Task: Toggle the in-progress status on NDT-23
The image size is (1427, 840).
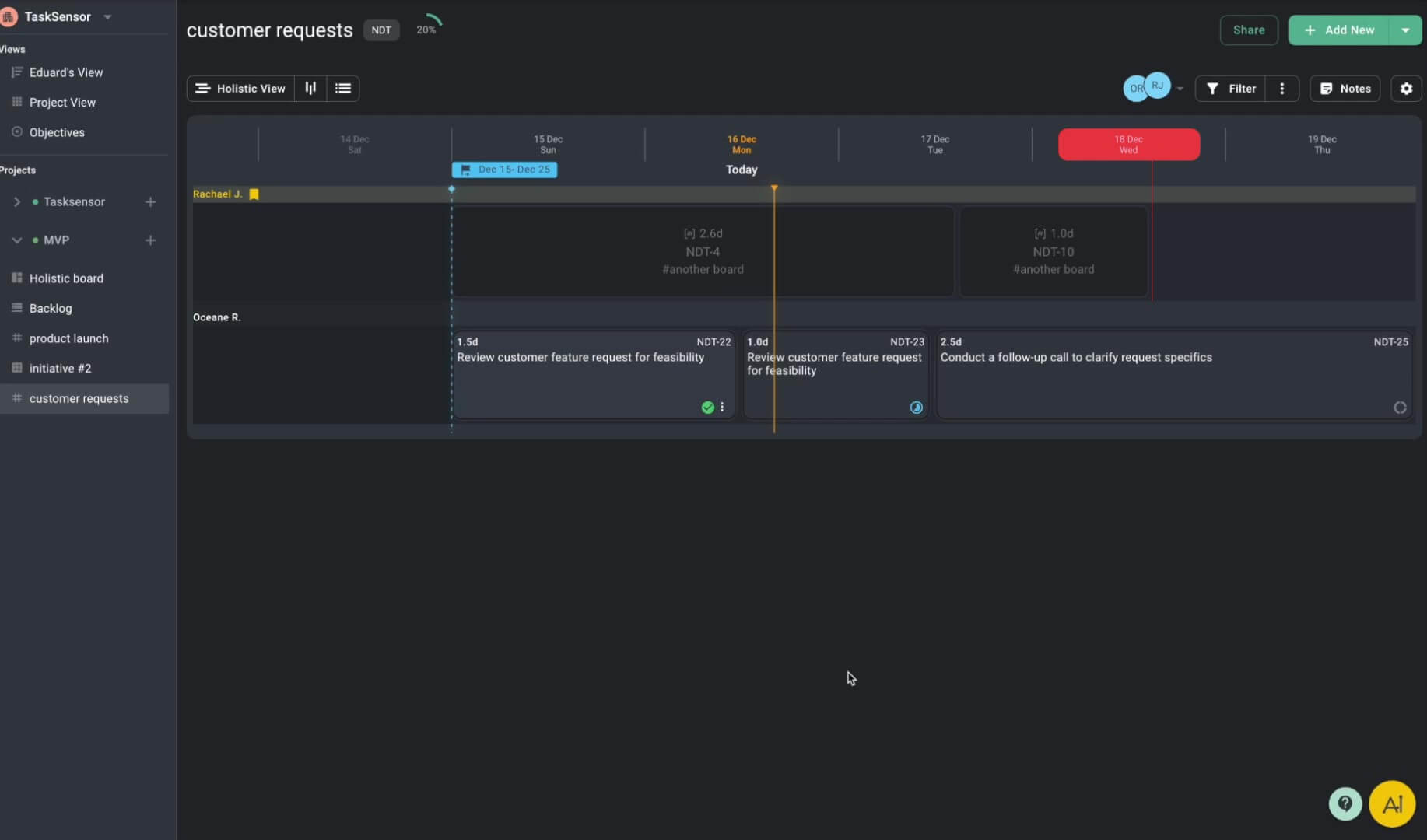Action: [x=916, y=408]
